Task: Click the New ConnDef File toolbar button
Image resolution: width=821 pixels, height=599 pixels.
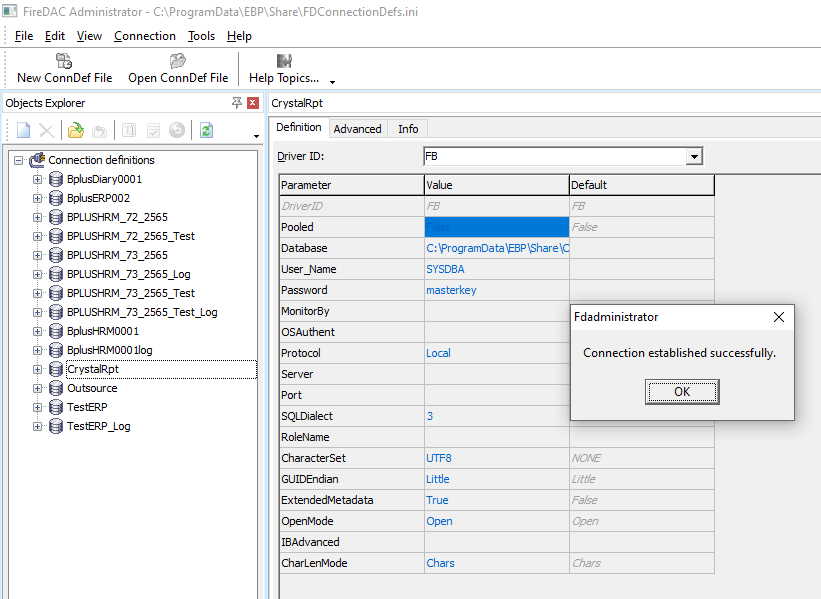Action: 65,69
